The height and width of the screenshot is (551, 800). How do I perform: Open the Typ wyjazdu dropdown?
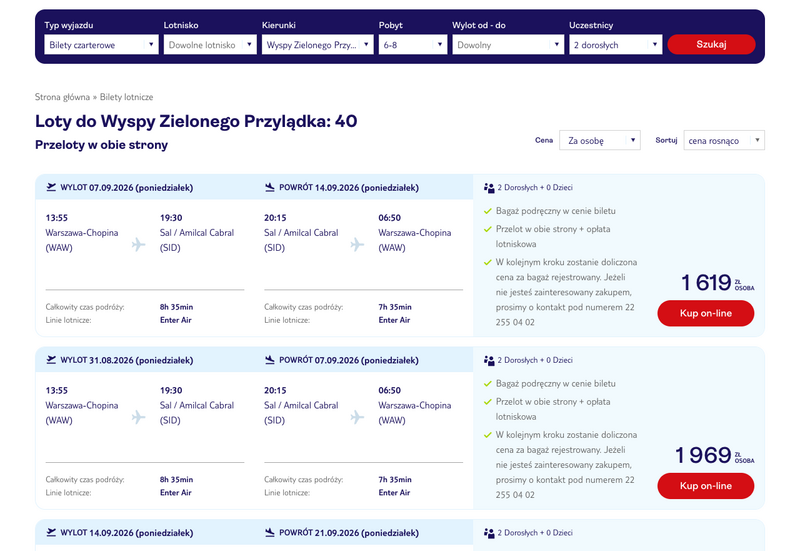[101, 44]
